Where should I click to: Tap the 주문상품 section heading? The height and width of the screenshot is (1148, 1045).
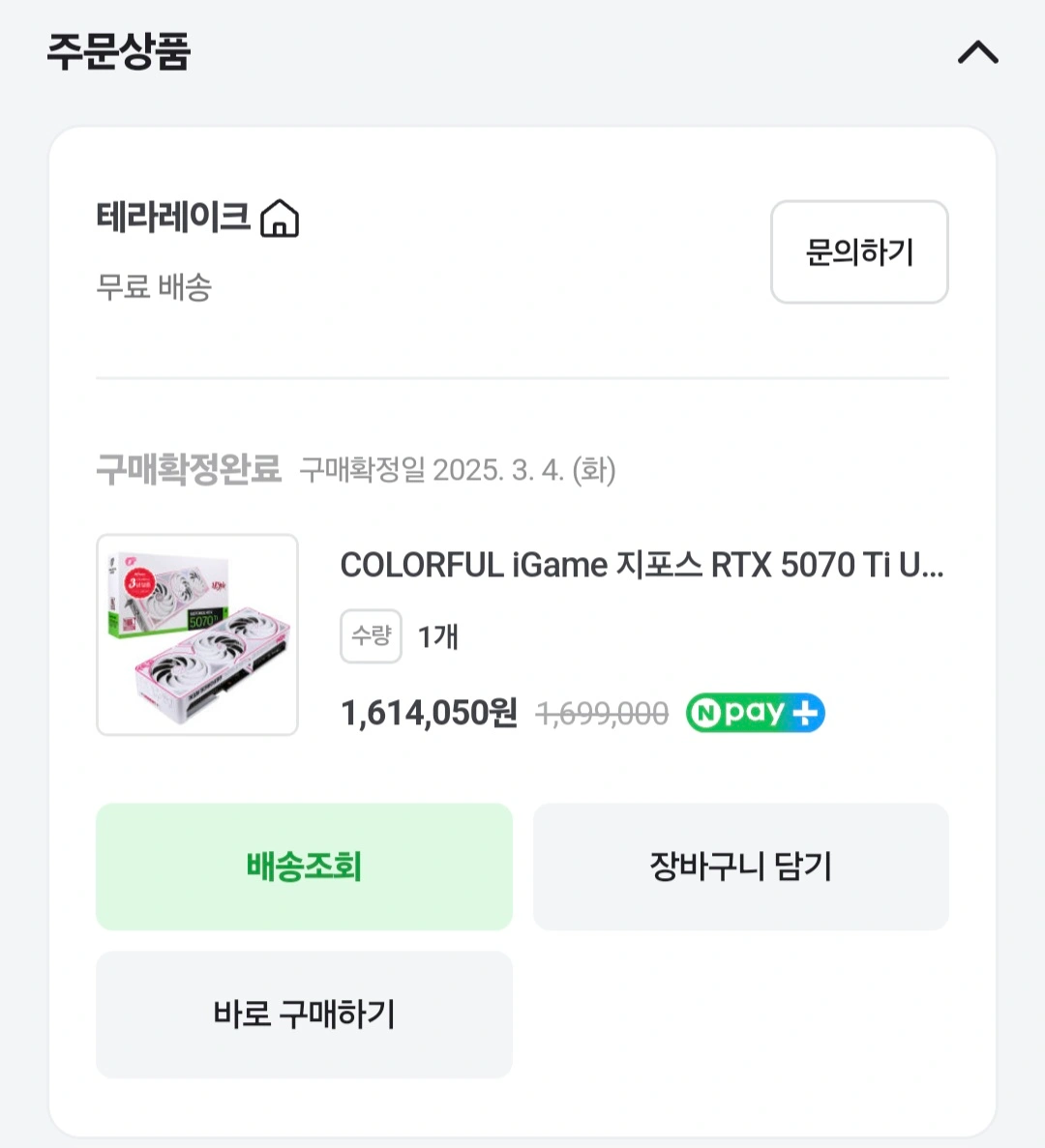point(119,51)
